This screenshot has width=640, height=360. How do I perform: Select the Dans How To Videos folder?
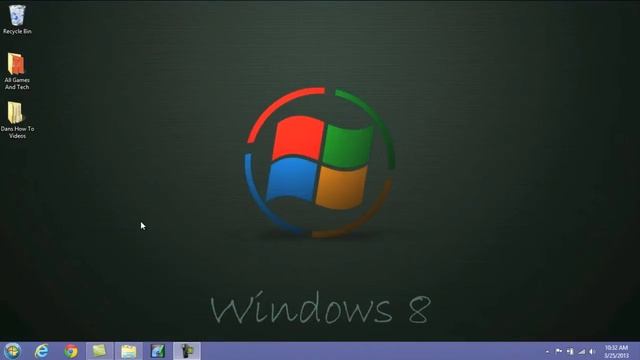[17, 120]
